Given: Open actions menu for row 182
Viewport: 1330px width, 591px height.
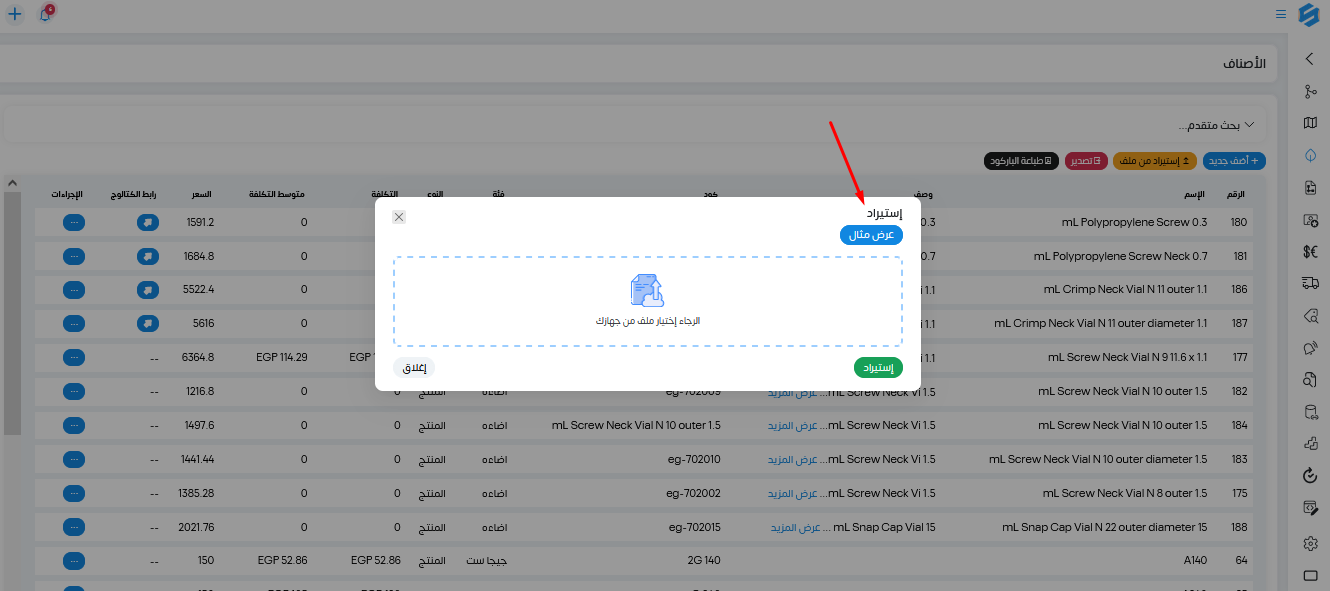Looking at the screenshot, I should tap(73, 391).
